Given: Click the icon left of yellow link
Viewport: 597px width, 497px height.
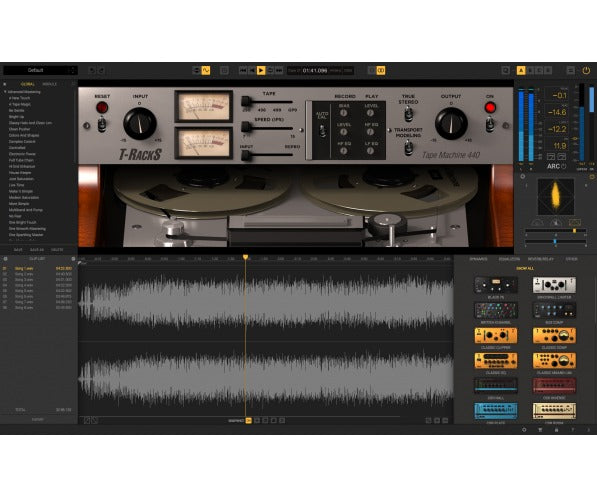Looking at the screenshot, I should pyautogui.click(x=372, y=70).
